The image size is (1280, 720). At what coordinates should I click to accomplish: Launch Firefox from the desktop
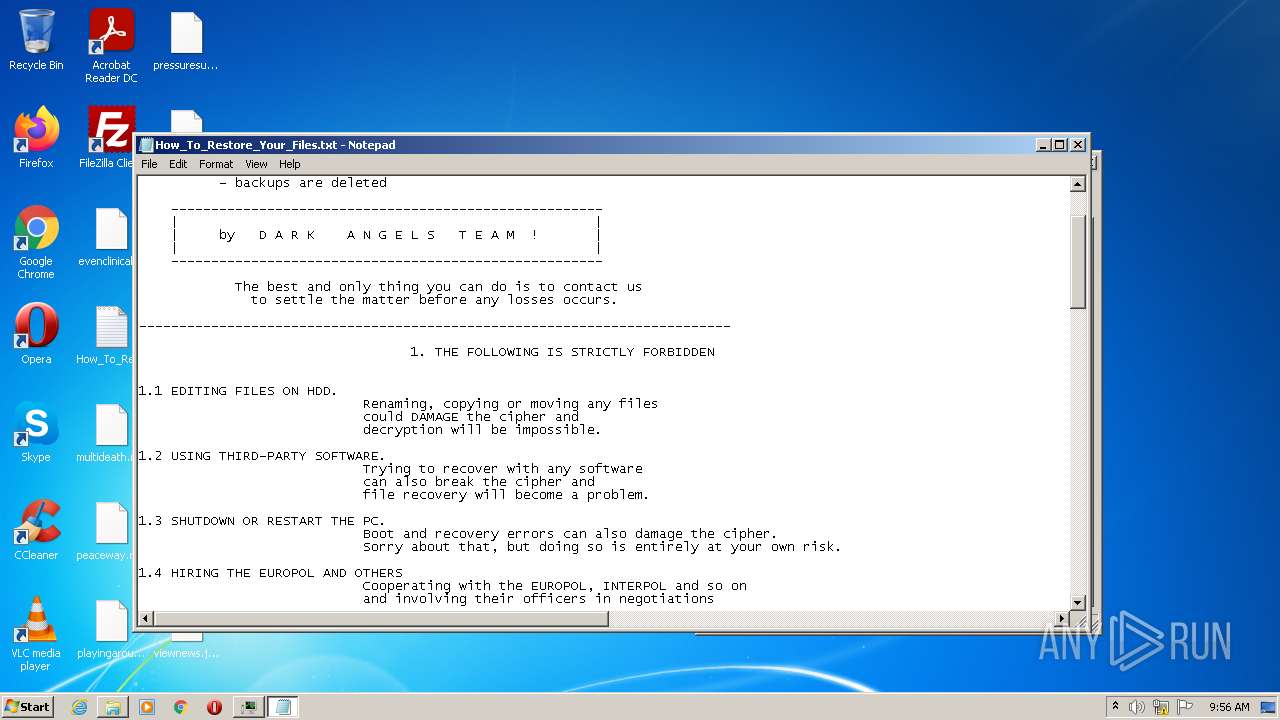tap(36, 138)
